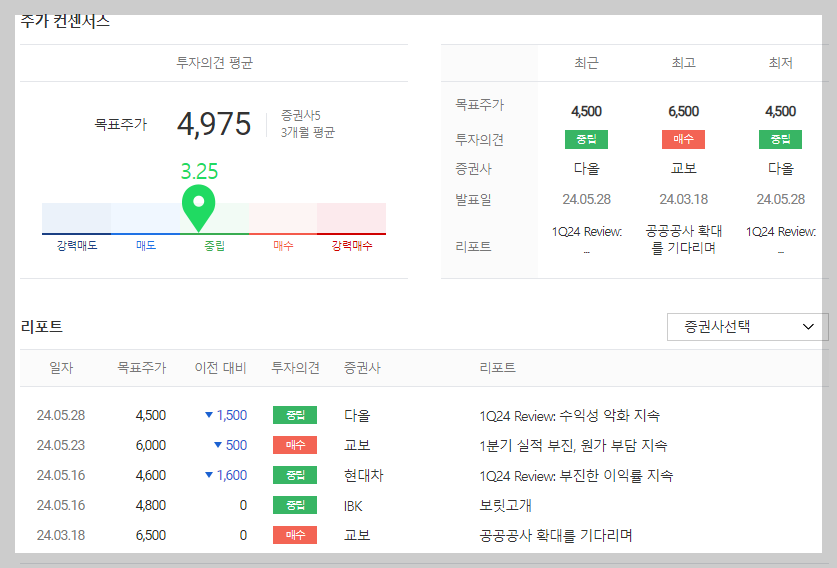Click the 매수 badge in 24.05.23 row
This screenshot has height=568, width=837.
tap(295, 445)
